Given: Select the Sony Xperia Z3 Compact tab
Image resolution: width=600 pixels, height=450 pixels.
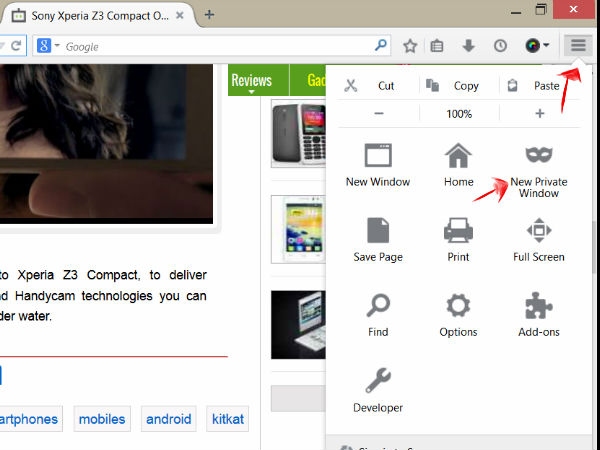Looking at the screenshot, I should point(98,16).
